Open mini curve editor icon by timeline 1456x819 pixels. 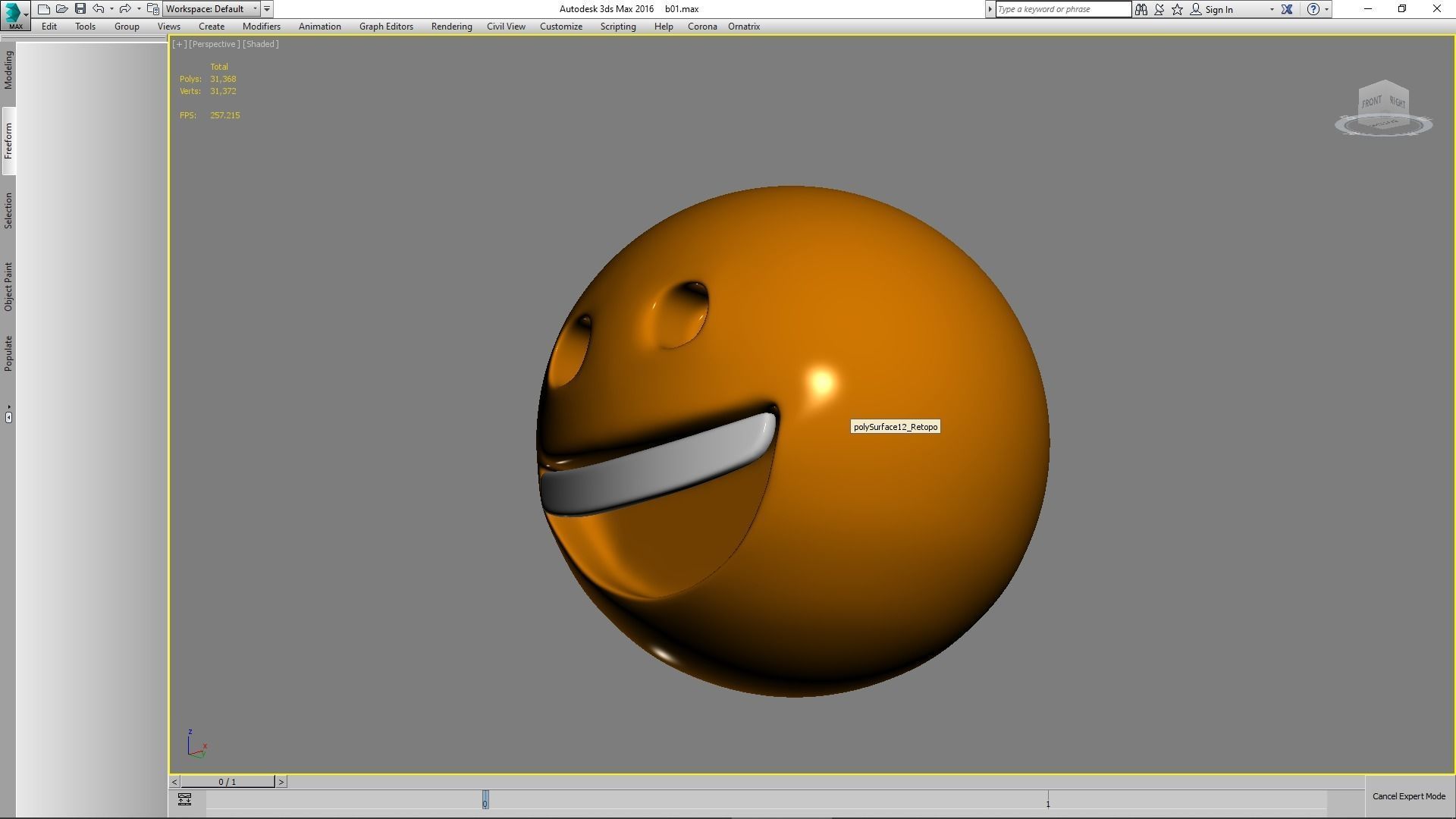(184, 799)
